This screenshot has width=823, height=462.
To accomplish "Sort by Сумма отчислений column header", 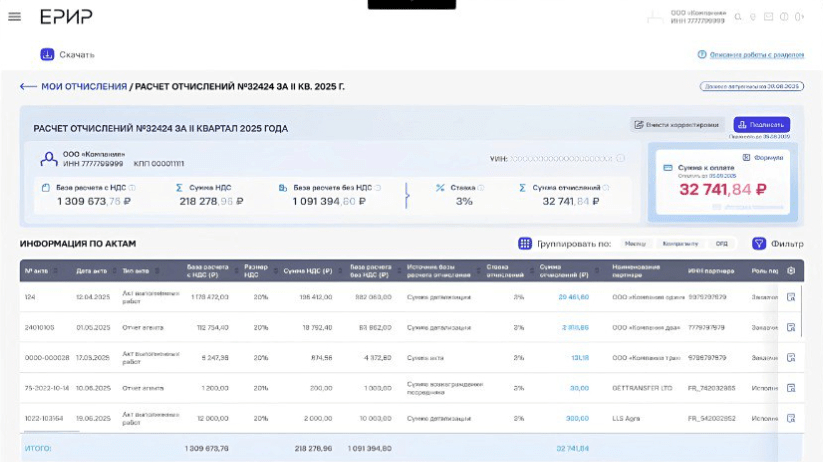I will [x=564, y=270].
